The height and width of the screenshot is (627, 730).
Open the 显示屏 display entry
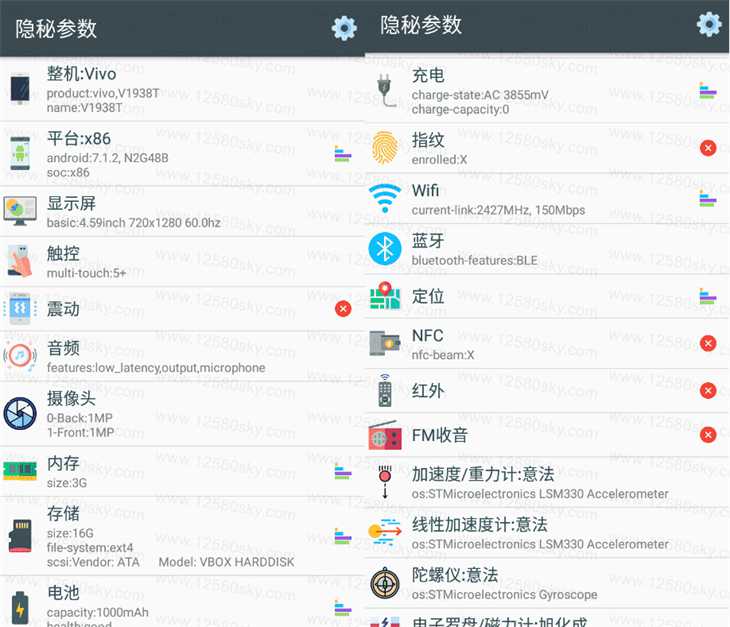click(182, 212)
